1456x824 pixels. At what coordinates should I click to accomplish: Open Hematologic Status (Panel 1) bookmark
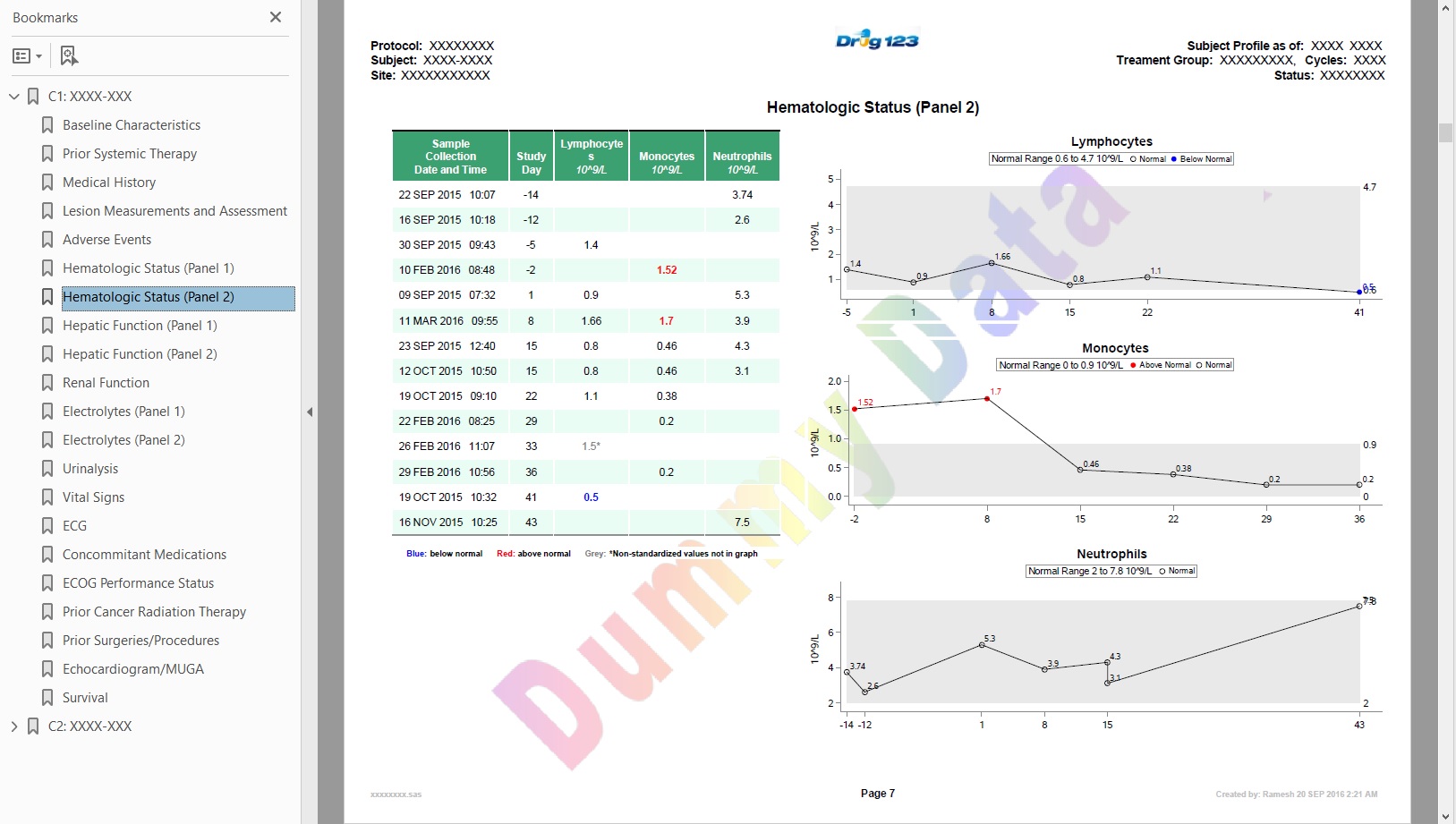149,268
